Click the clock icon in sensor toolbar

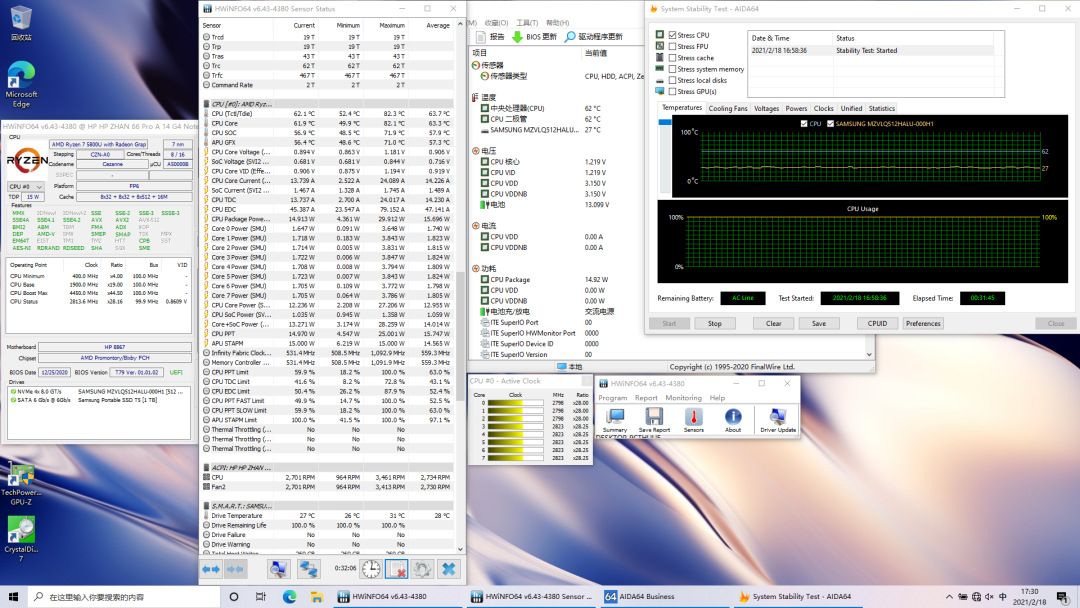(371, 568)
